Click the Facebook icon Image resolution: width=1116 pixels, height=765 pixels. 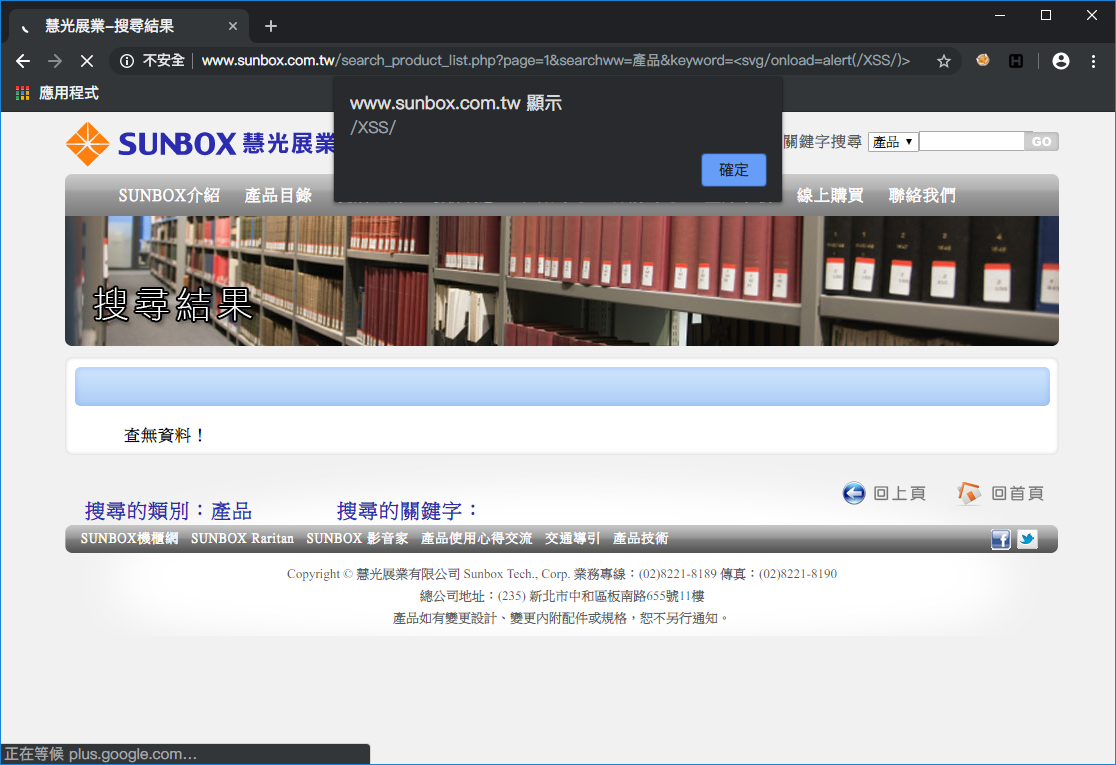click(x=1001, y=539)
